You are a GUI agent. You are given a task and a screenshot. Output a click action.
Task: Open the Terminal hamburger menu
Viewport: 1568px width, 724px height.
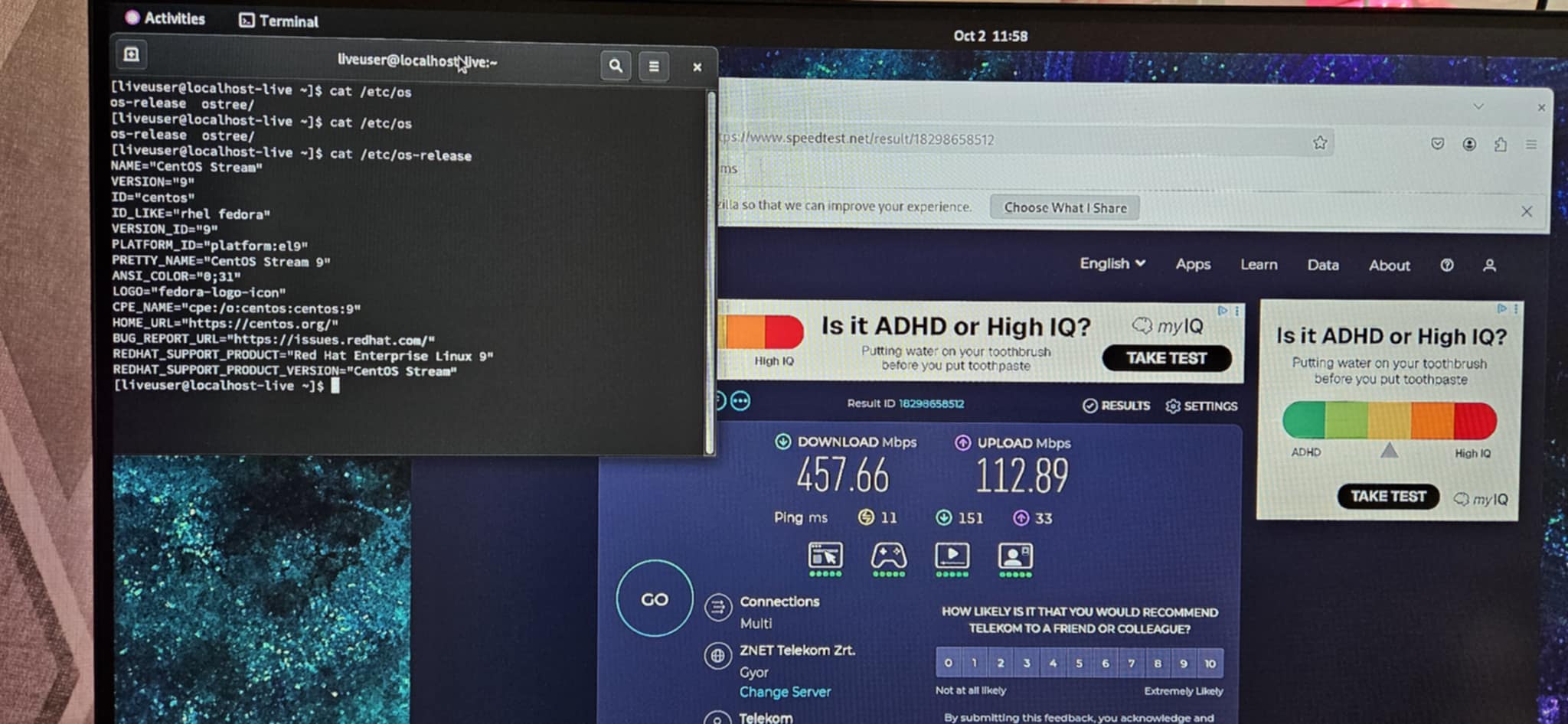654,67
